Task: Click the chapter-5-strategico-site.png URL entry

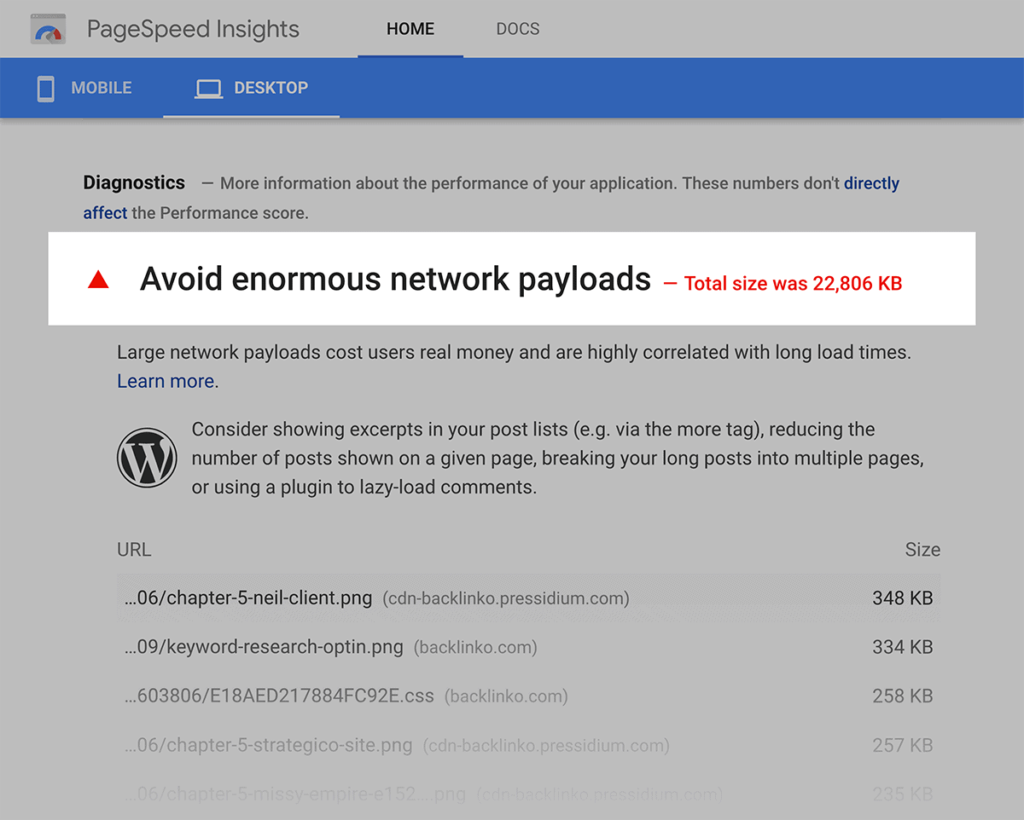Action: [268, 745]
